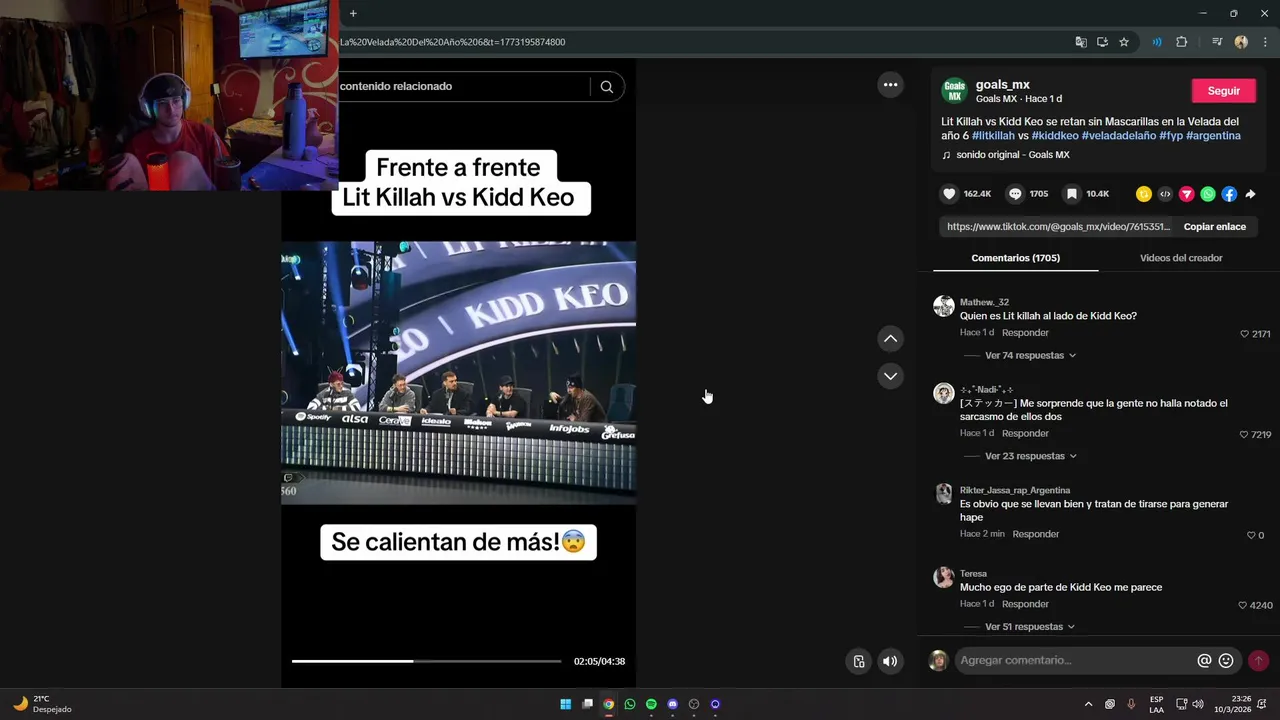The width and height of the screenshot is (1280, 720).
Task: Open the three-dot video options menu
Action: pyautogui.click(x=890, y=85)
